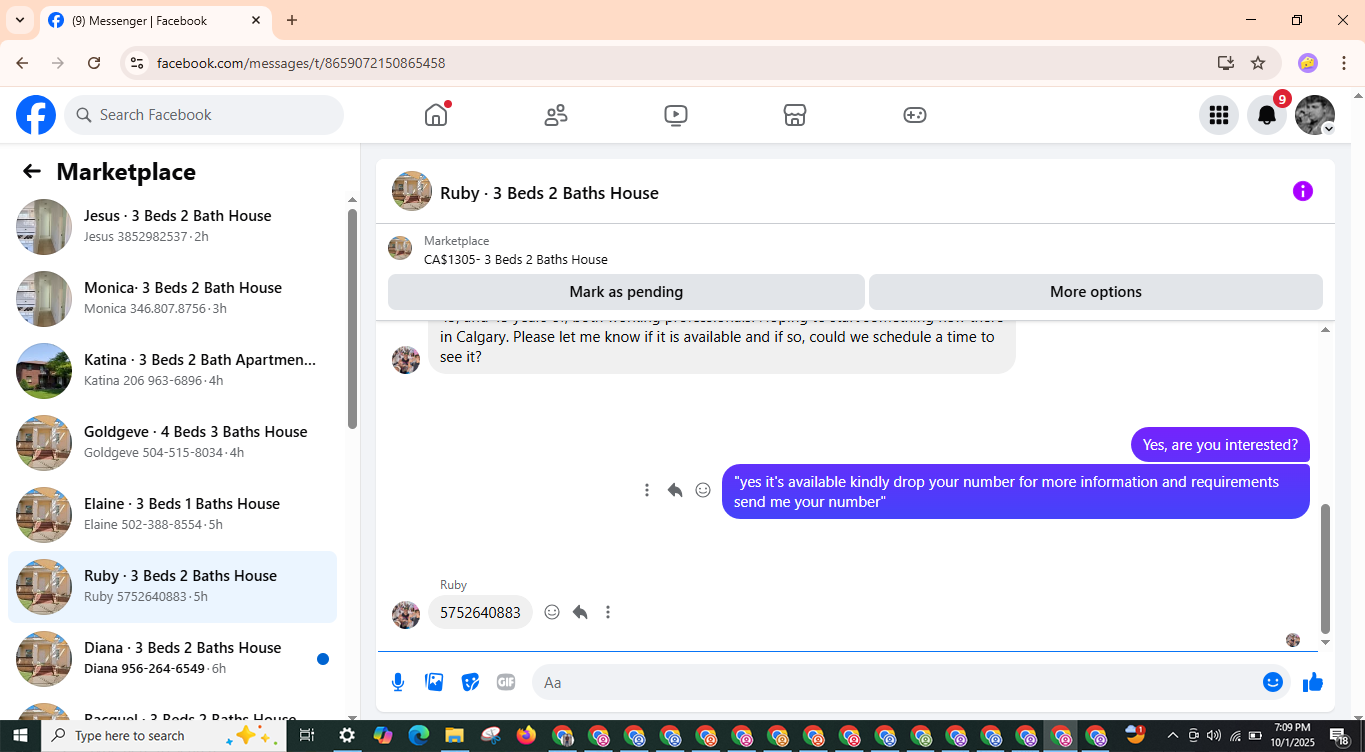This screenshot has height=752, width=1365.
Task: Open the Facebook menu grid icon
Action: 1218,115
